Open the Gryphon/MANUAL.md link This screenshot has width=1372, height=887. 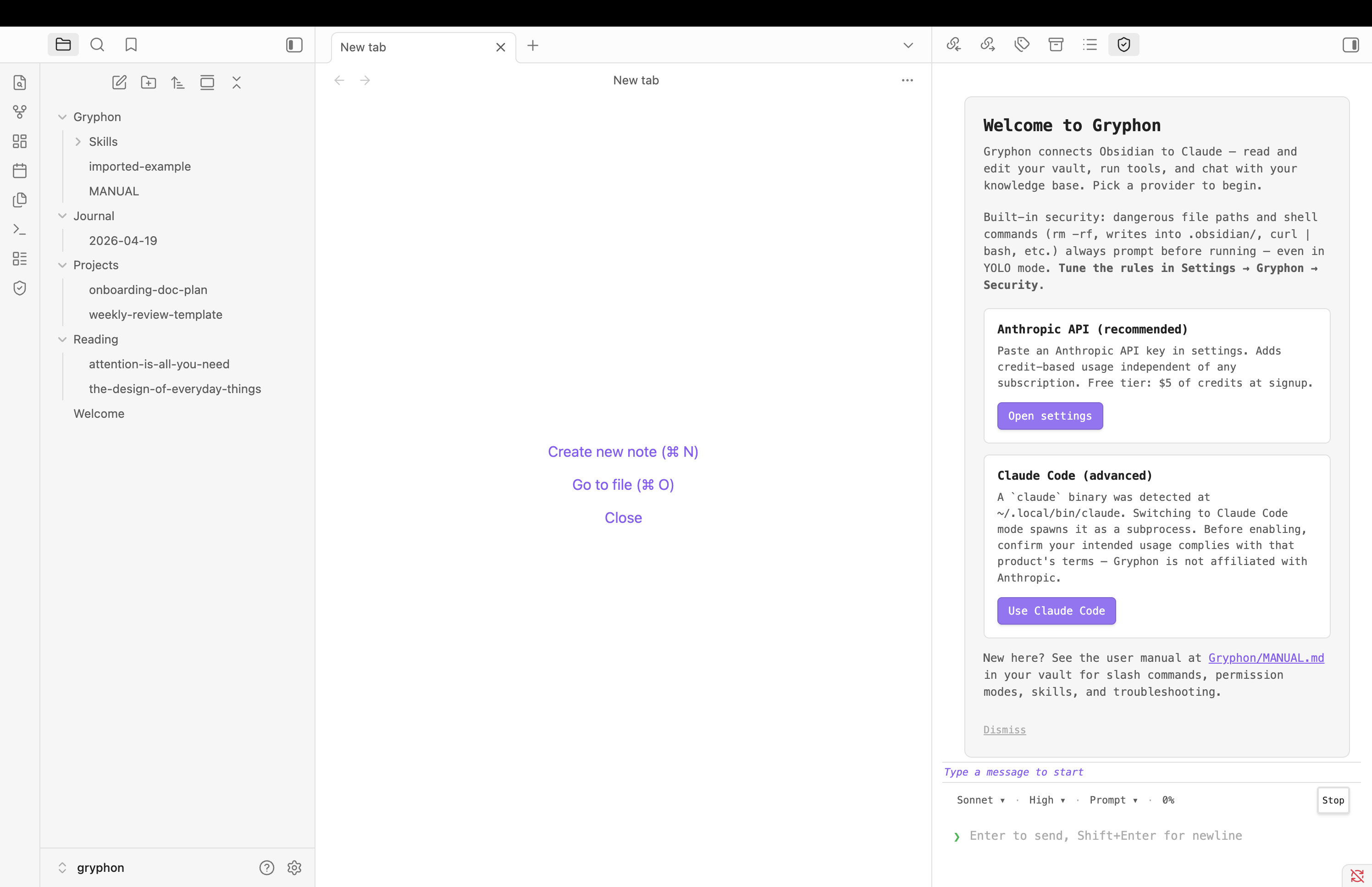tap(1266, 658)
